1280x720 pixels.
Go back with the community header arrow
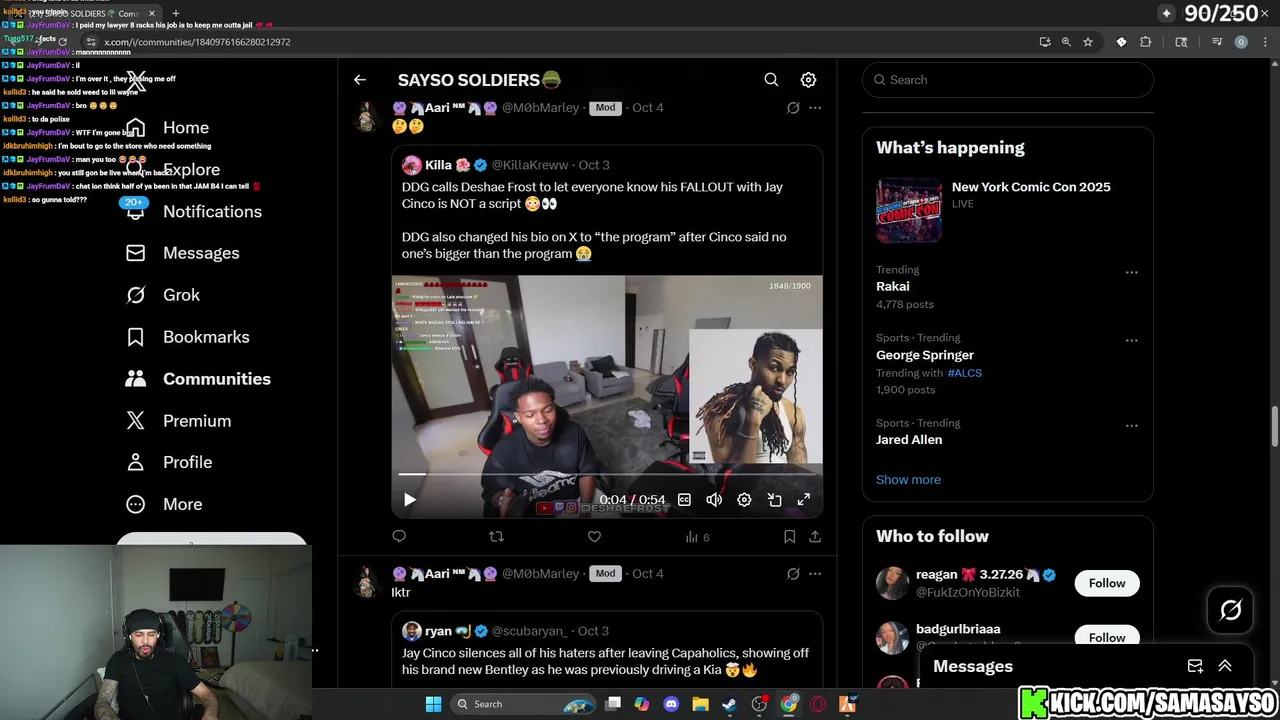click(360, 80)
